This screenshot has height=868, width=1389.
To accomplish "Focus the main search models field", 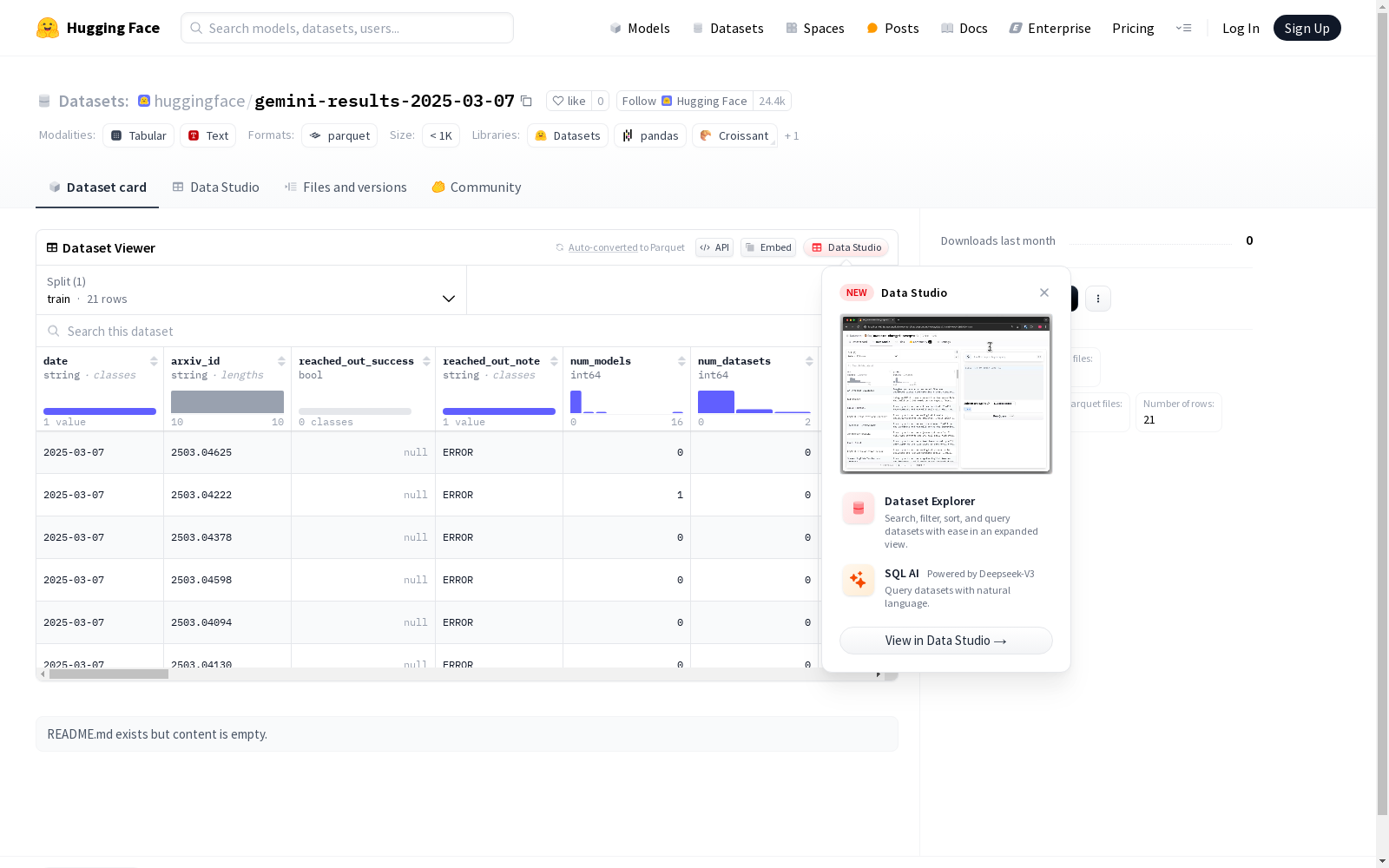I will (347, 28).
